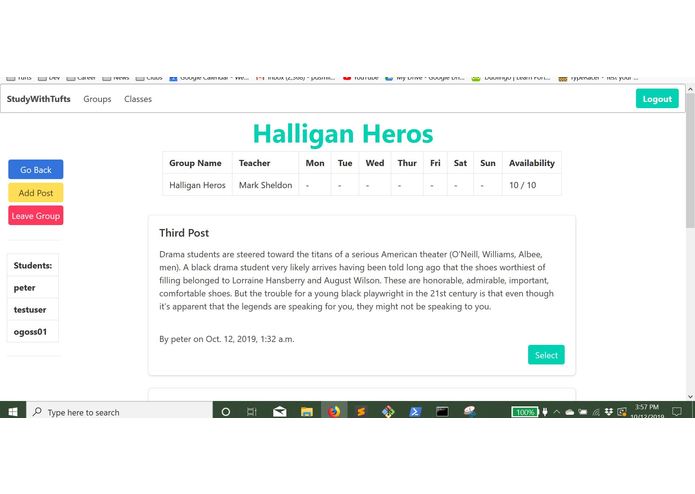Switch to Firefox in the taskbar

coord(334,412)
